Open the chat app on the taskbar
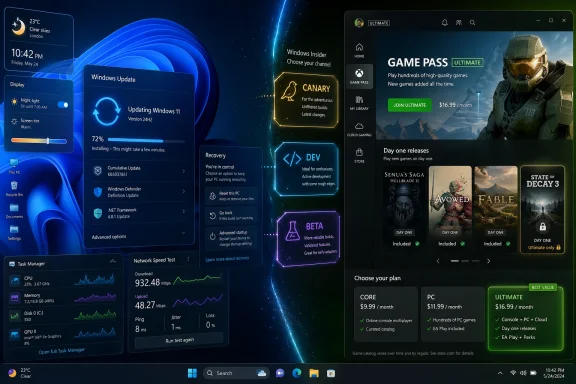The image size is (576, 384). 280,373
